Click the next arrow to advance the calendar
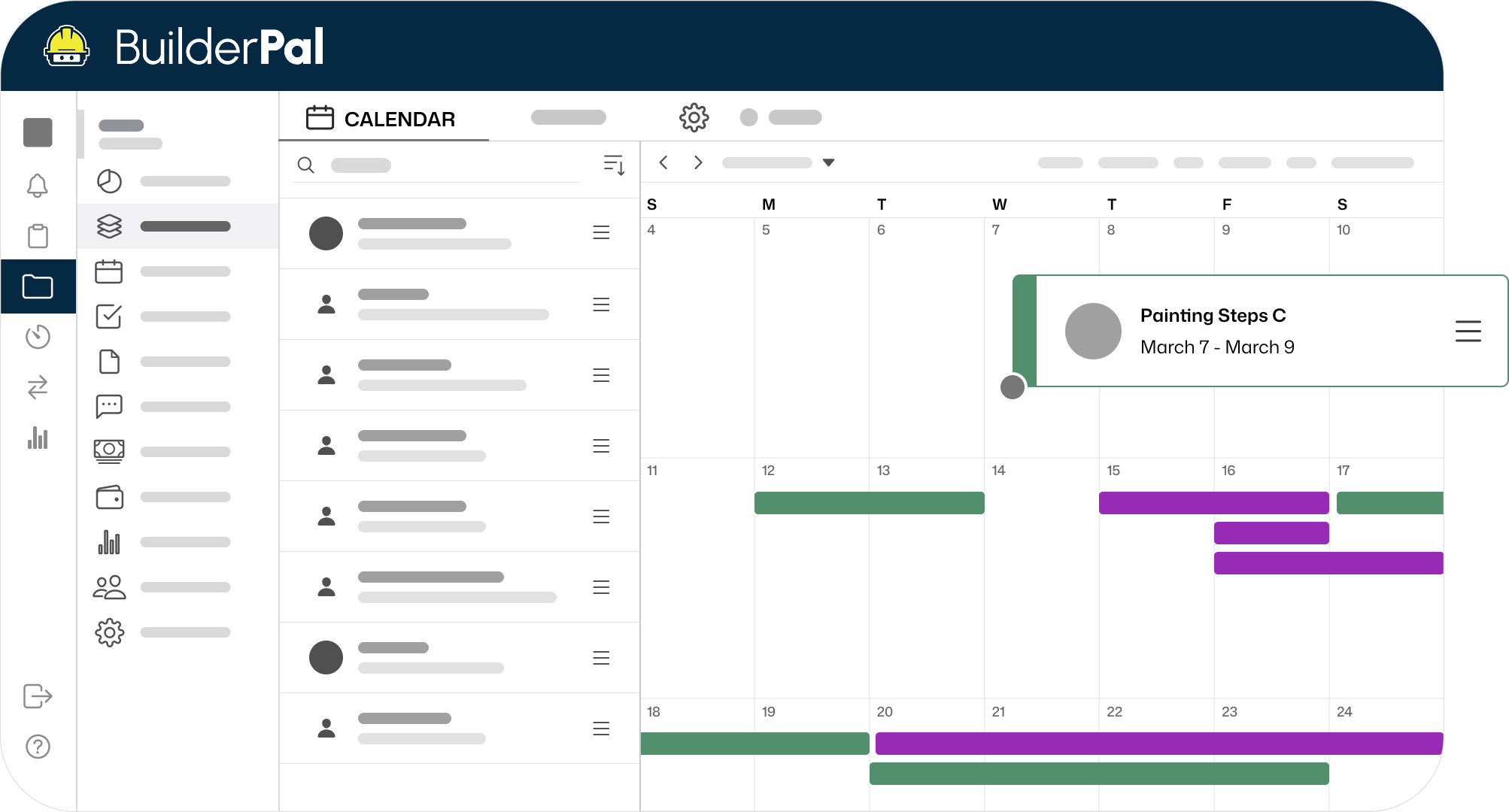The image size is (1509, 812). pyautogui.click(x=698, y=162)
